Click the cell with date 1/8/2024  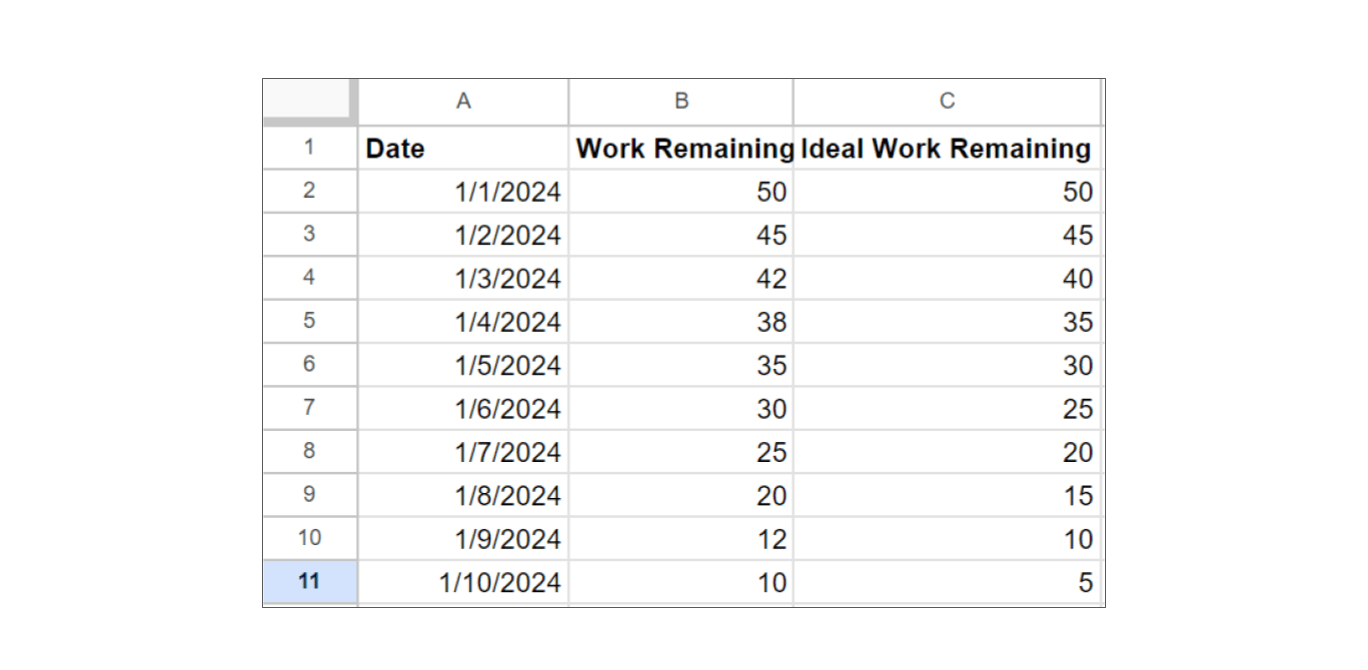pos(463,495)
